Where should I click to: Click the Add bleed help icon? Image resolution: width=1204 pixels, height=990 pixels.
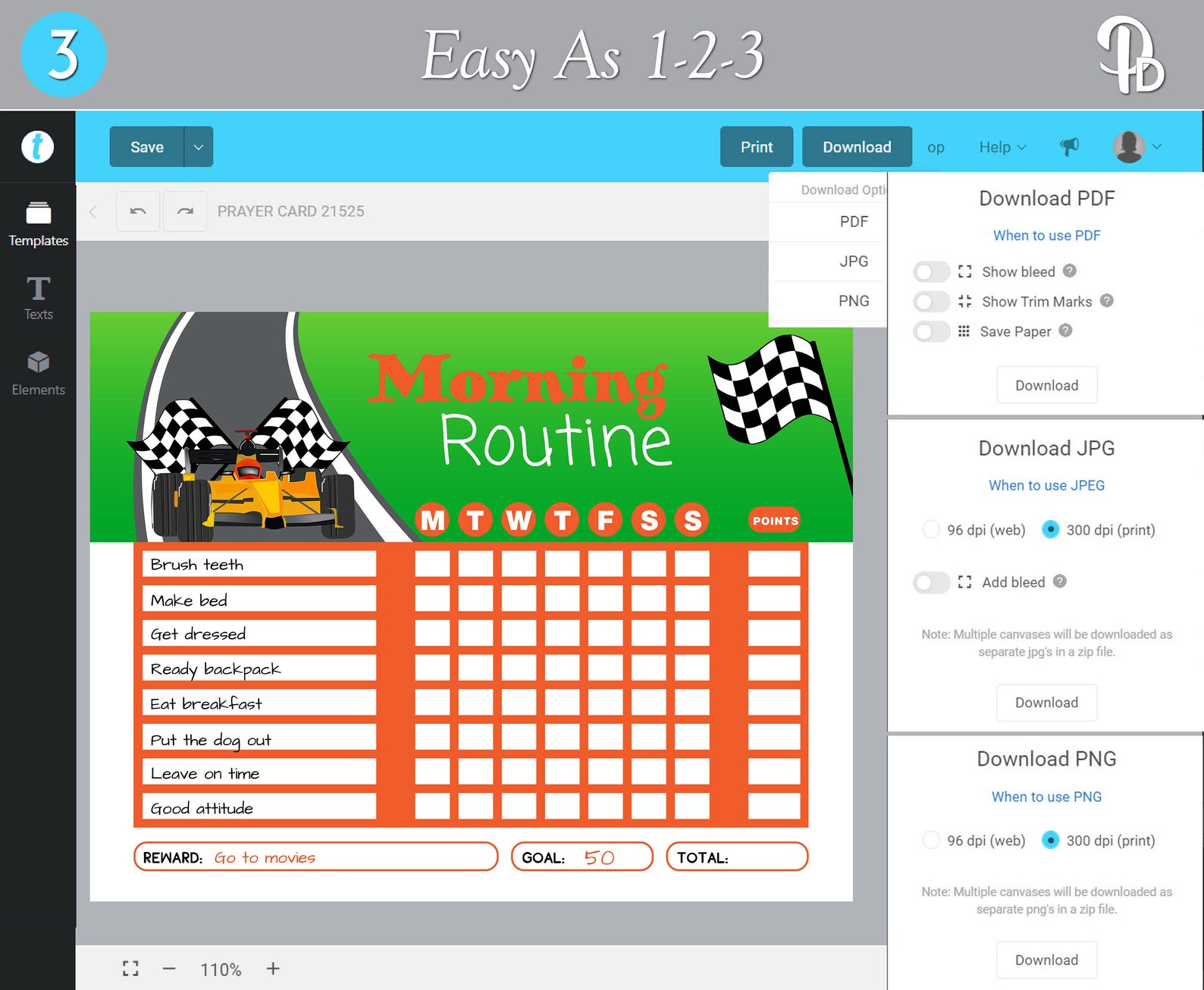(x=1060, y=581)
